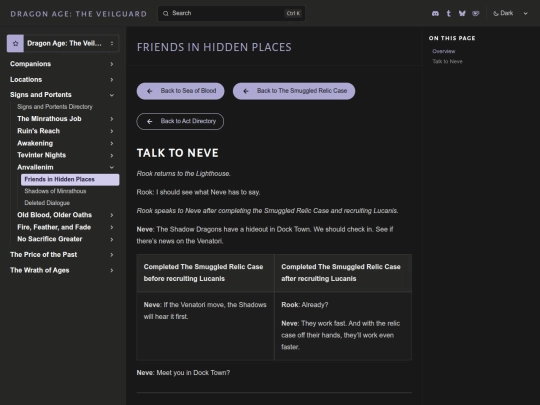Open Deleted Dialogue page
This screenshot has height=405, width=540.
tap(47, 203)
